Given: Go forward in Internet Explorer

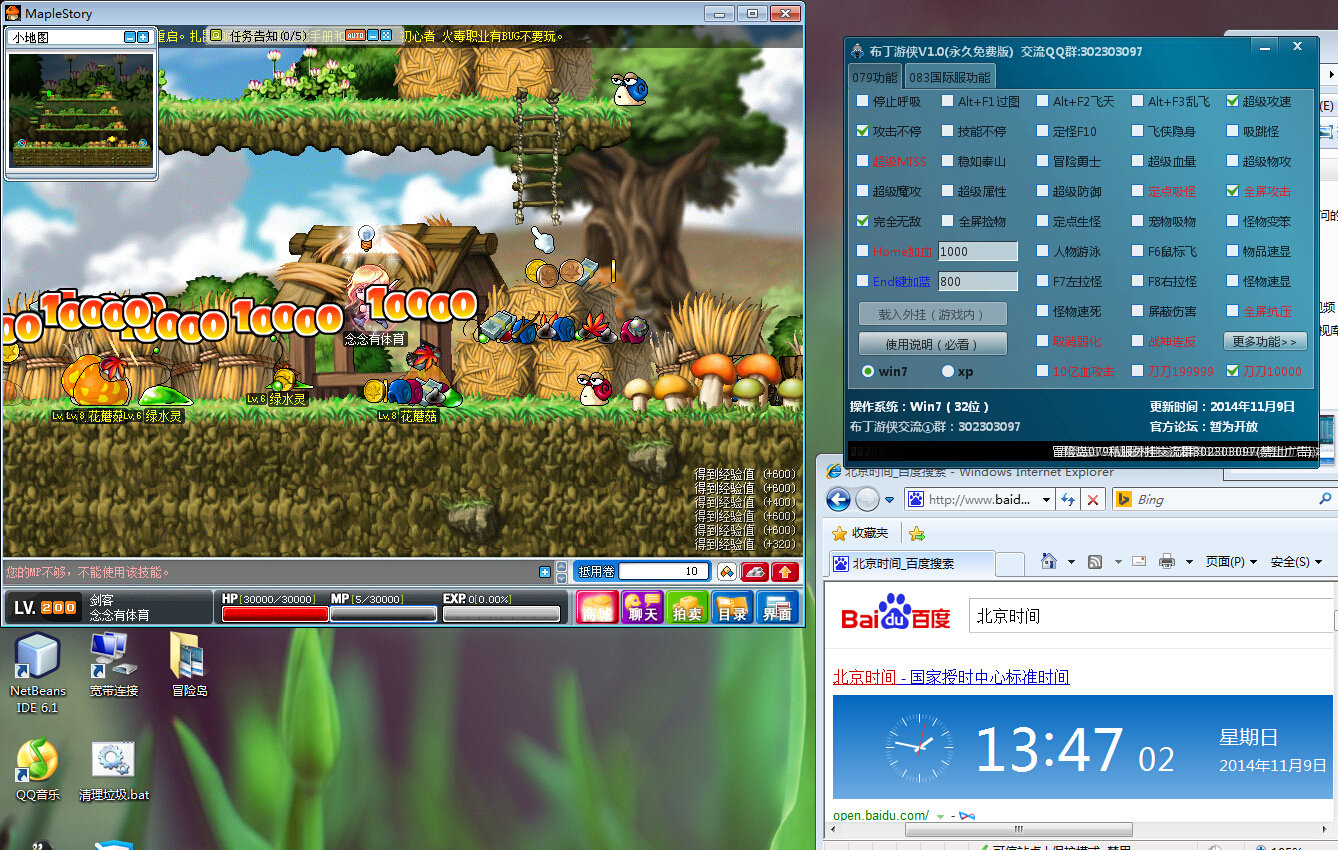Looking at the screenshot, I should click(867, 500).
